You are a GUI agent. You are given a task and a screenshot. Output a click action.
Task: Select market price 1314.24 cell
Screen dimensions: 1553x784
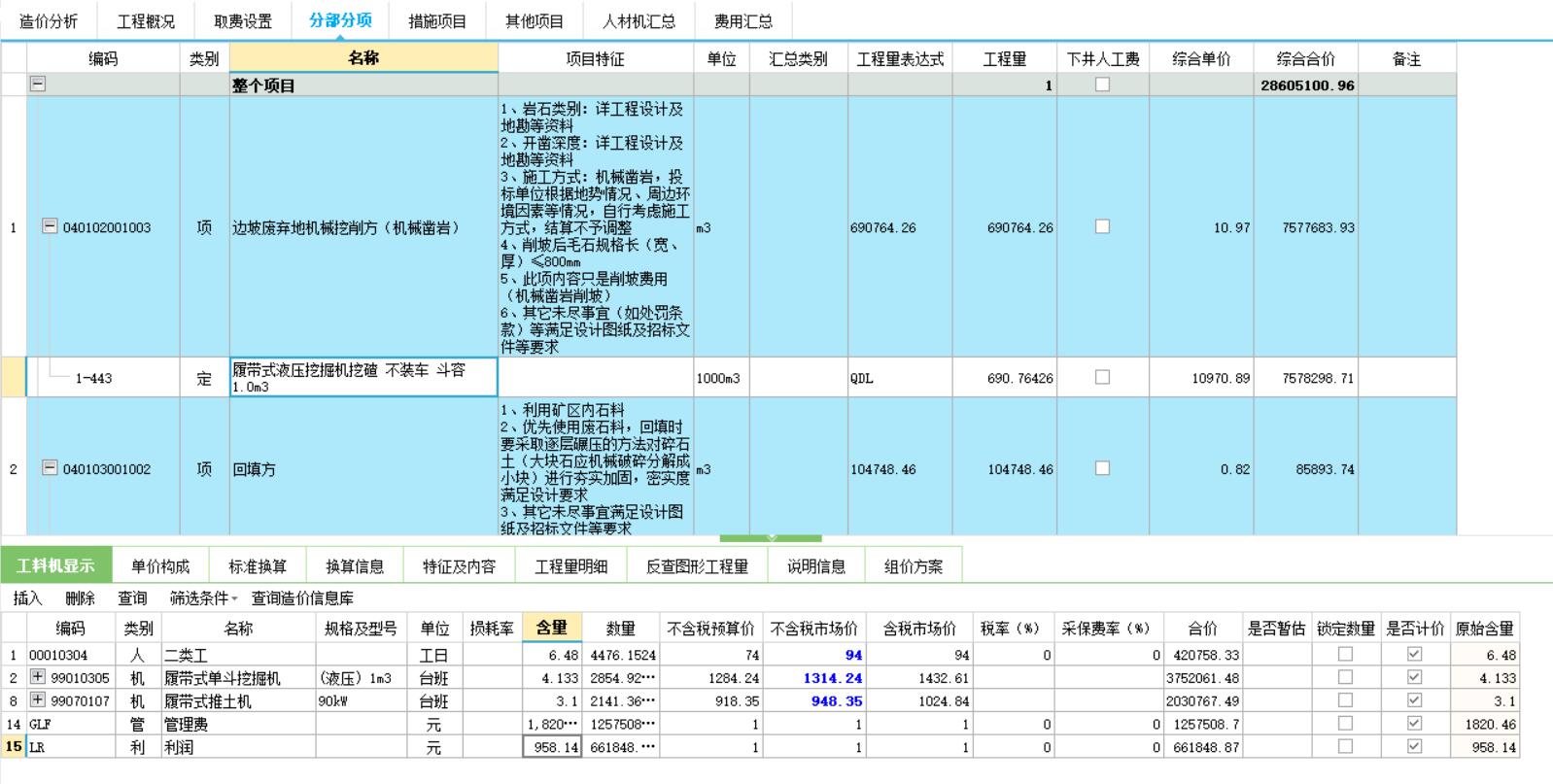(x=813, y=677)
